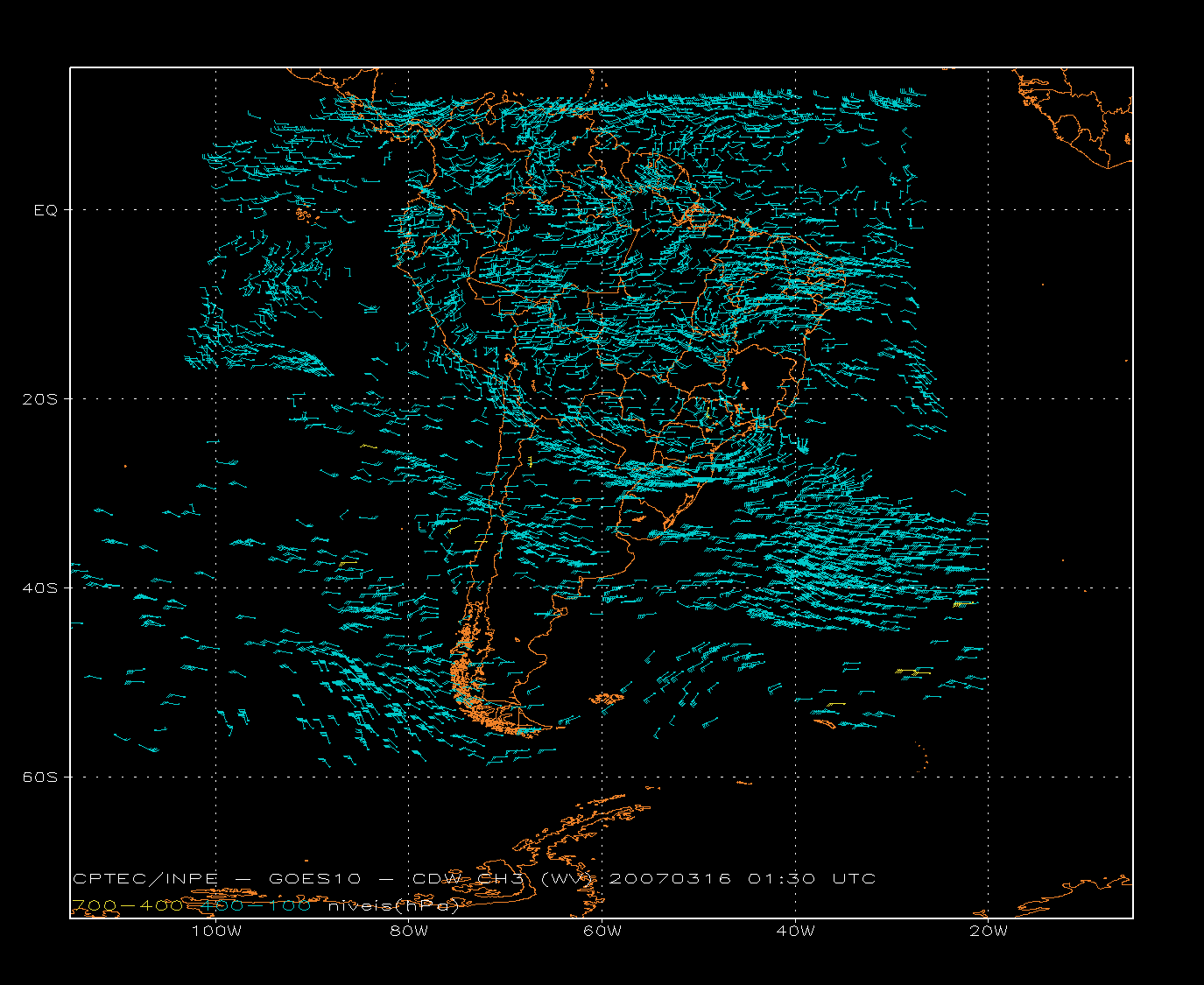This screenshot has width=1204, height=985.
Task: Click the 20S latitude label
Action: coord(39,399)
